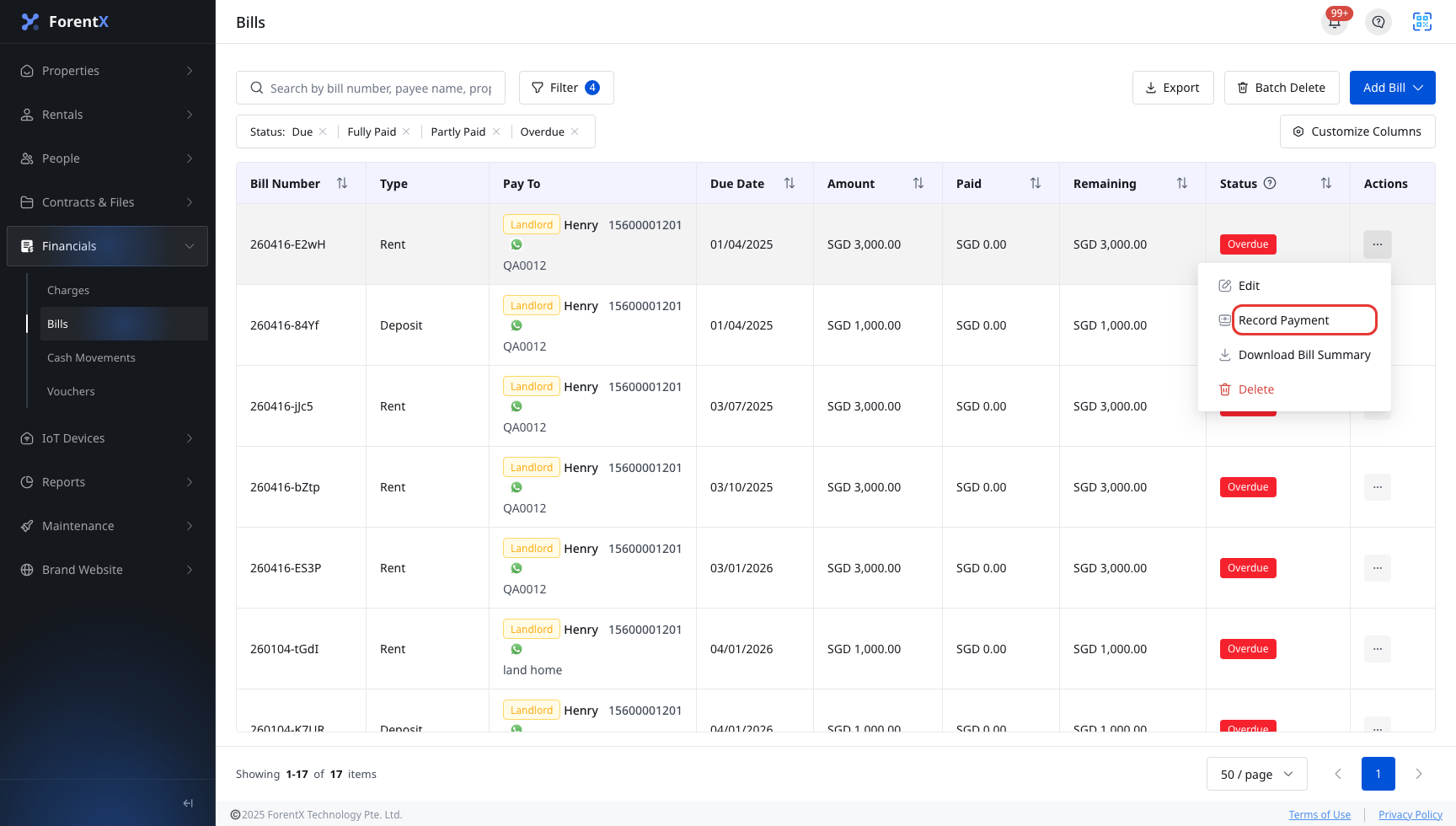The image size is (1456, 826).
Task: Expand the IoT Devices menu
Action: coord(107,438)
